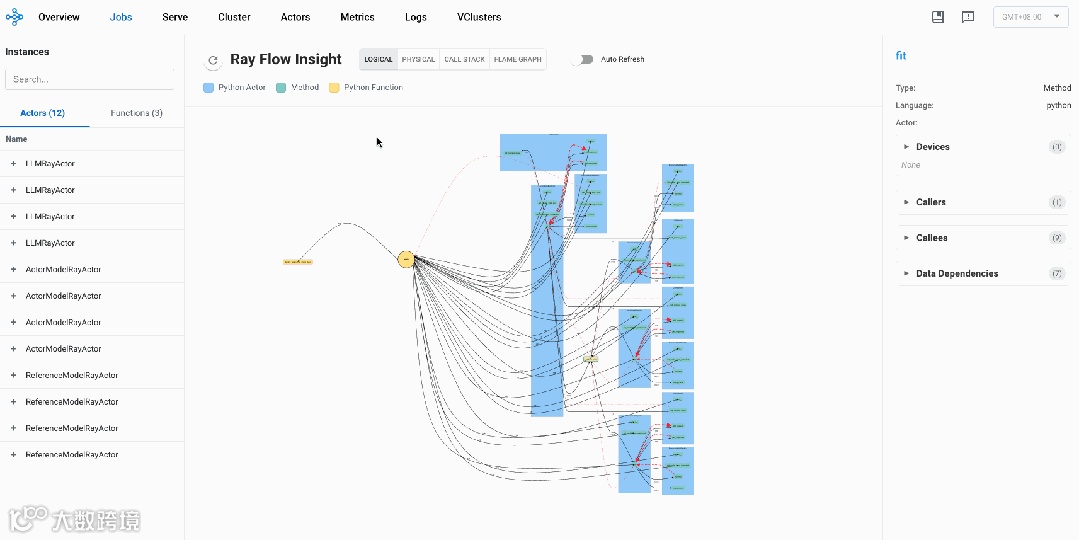Click the Type value 'Method'
1079x540 pixels.
pos(1057,88)
